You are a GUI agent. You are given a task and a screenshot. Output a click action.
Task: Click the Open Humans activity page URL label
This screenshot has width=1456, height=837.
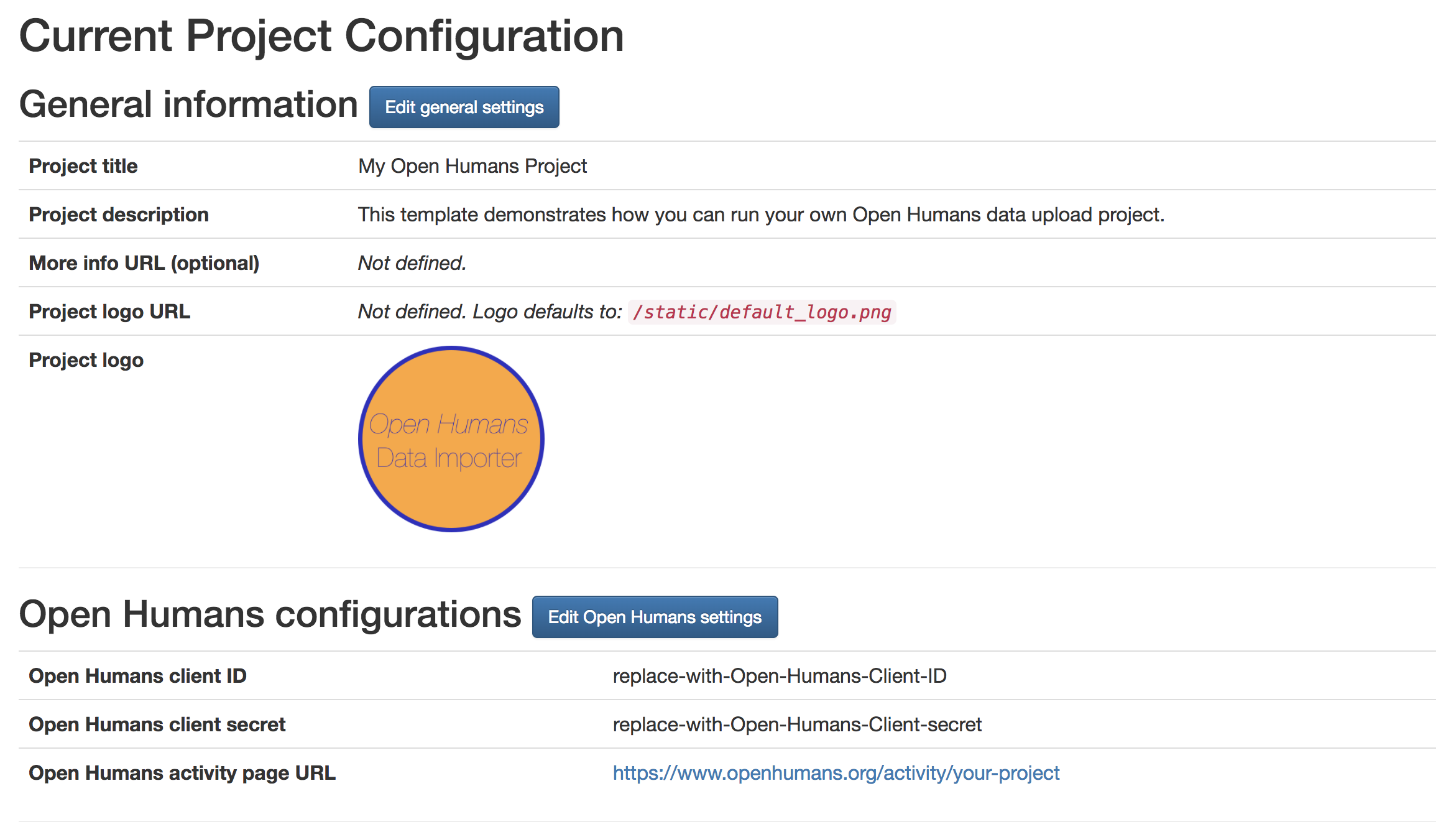point(182,773)
